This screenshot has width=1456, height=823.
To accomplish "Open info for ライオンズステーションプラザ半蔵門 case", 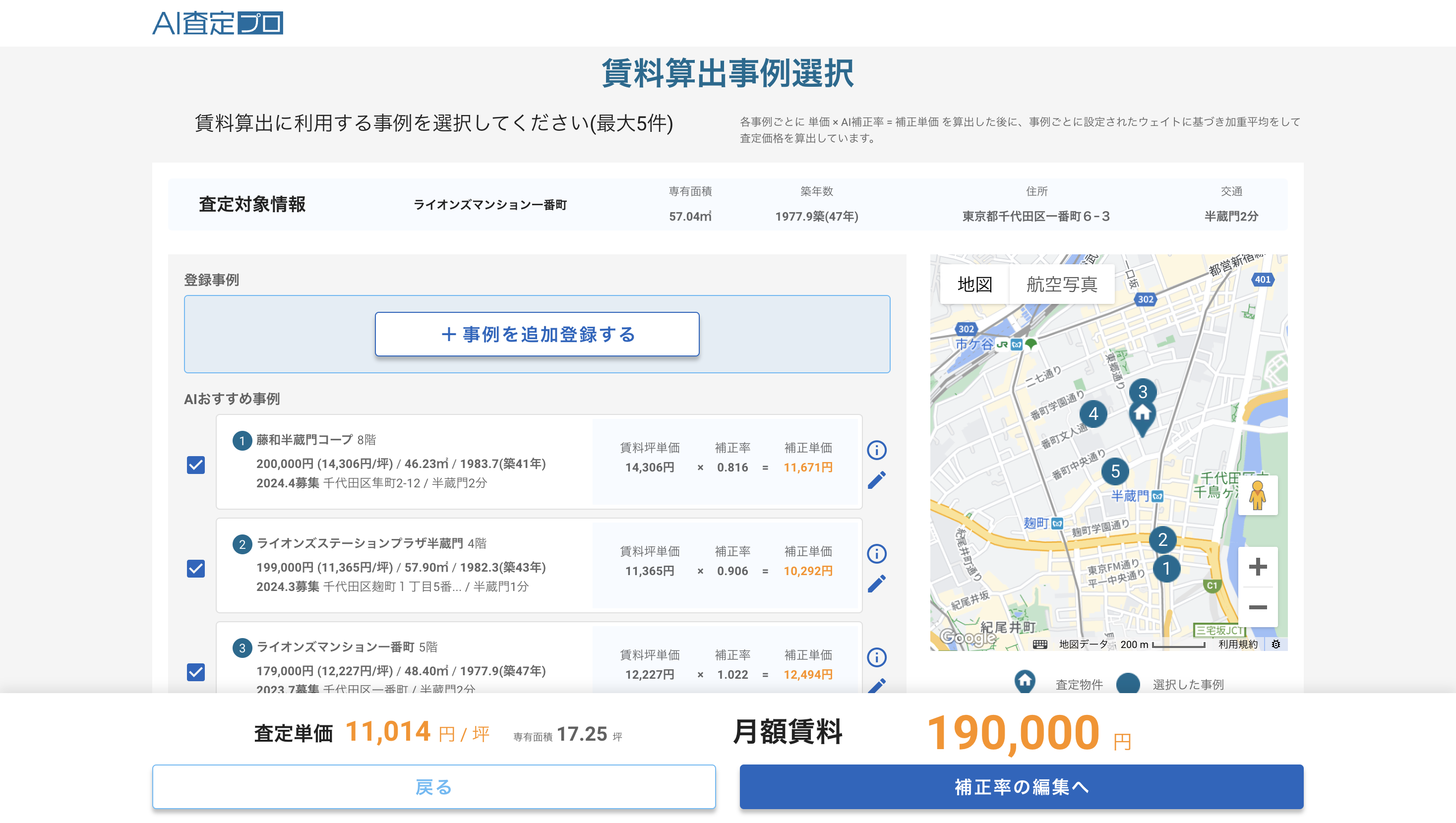I will point(877,553).
